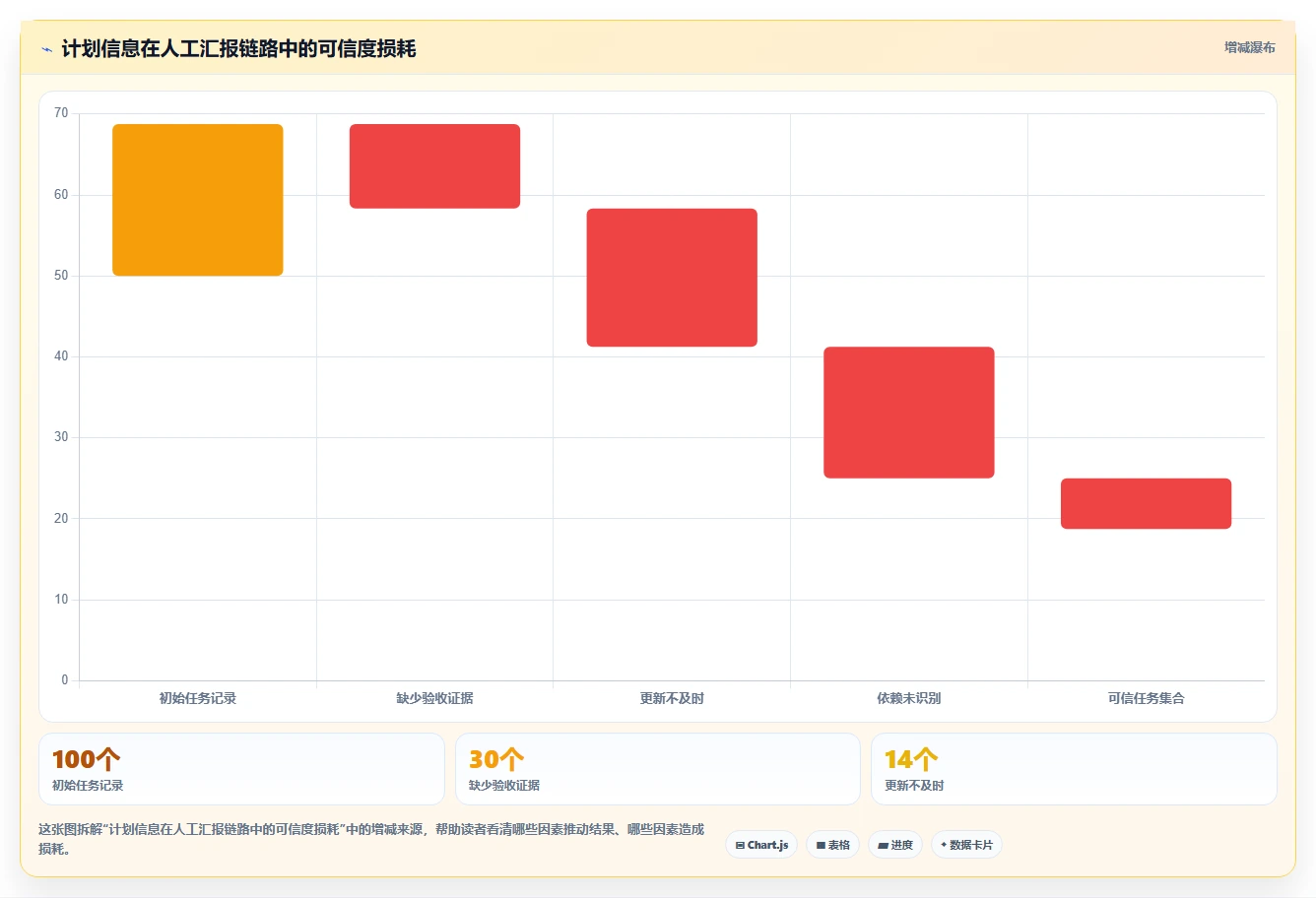Click the y-axis value 20
The image size is (1316, 898).
click(x=61, y=519)
